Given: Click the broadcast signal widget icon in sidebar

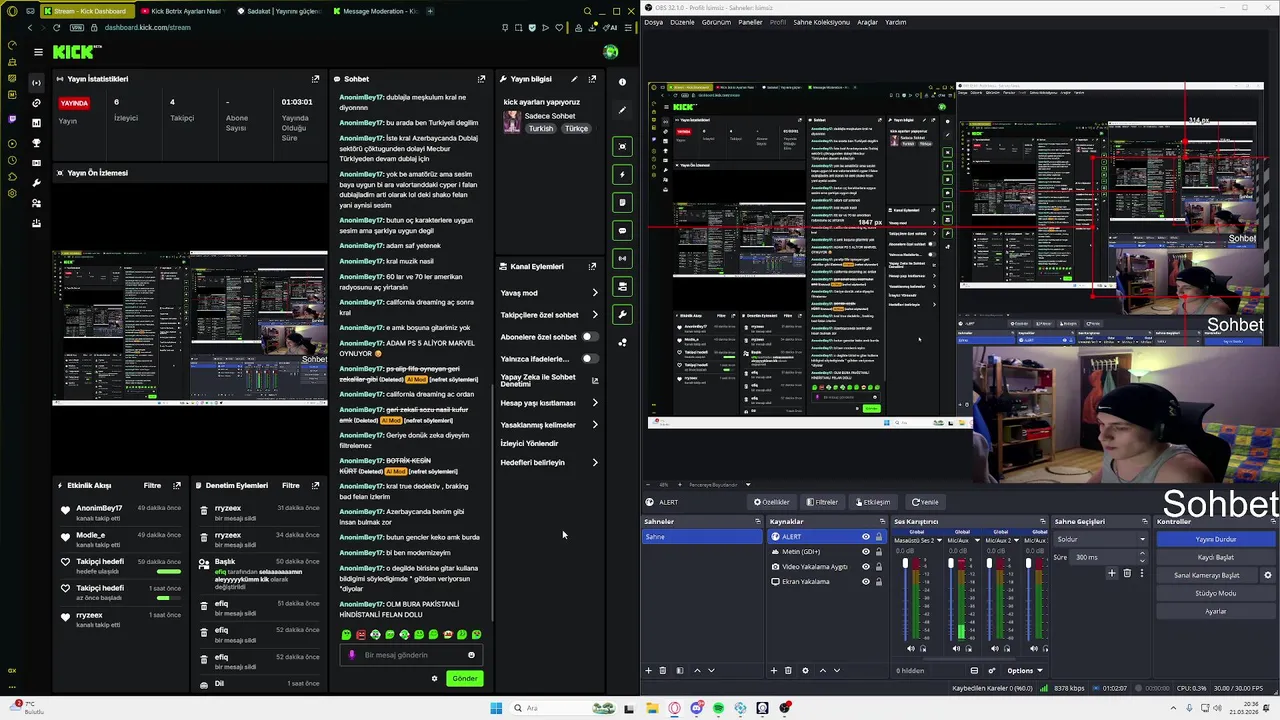Looking at the screenshot, I should pos(622,259).
